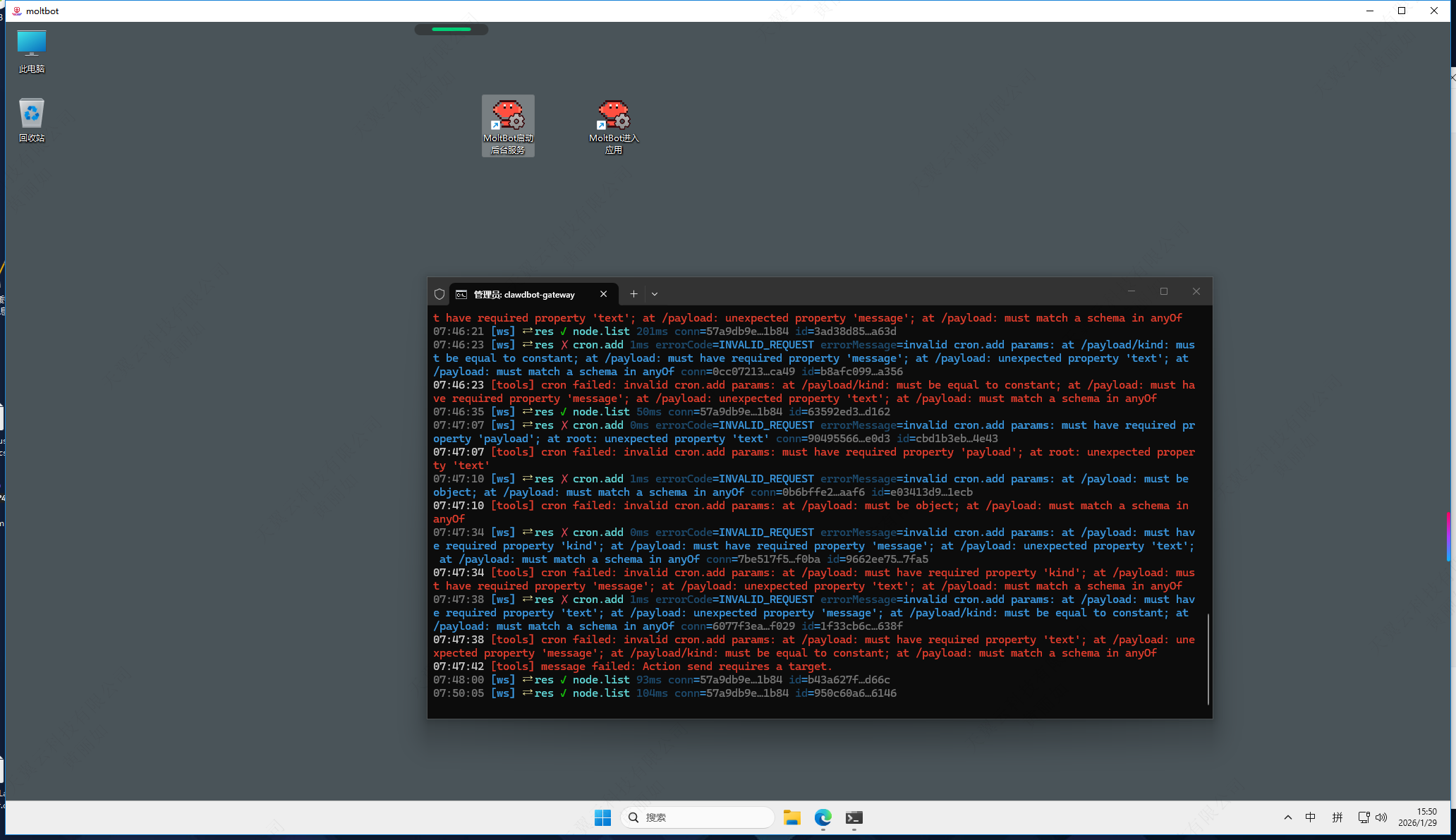This screenshot has height=840, width=1456.
Task: Close the clawdbot-gateway tab
Action: (603, 294)
